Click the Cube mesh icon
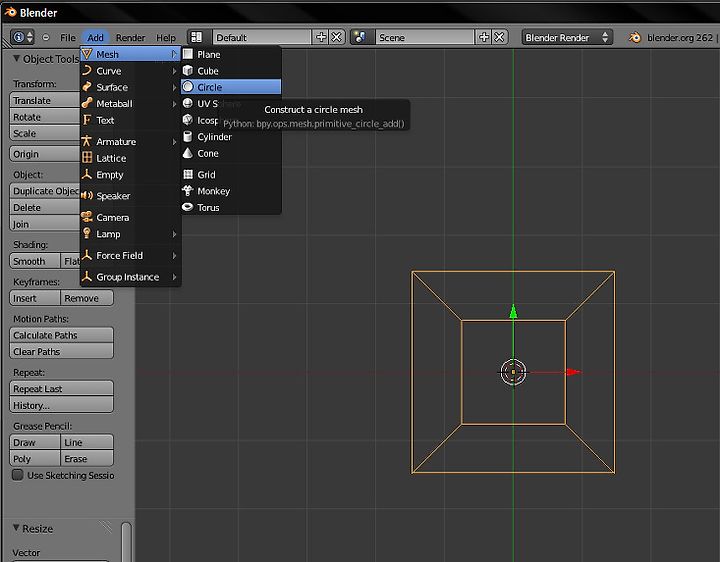 pyautogui.click(x=188, y=71)
